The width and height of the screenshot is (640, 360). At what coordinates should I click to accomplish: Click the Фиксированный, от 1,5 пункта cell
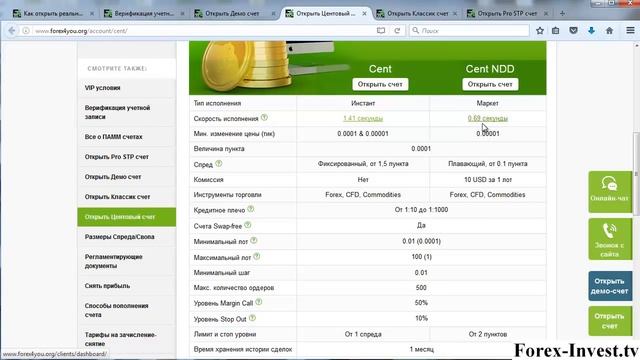pos(363,164)
